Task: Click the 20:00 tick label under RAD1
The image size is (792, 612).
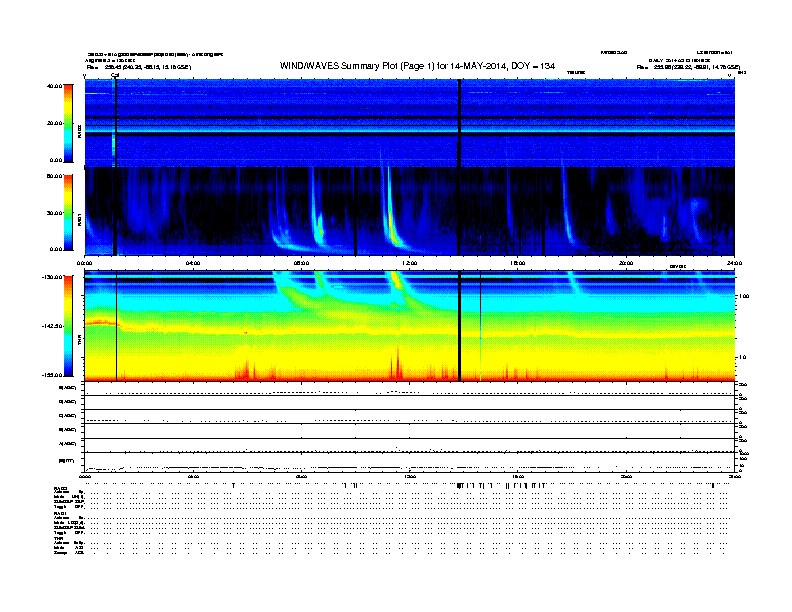Action: coord(626,263)
